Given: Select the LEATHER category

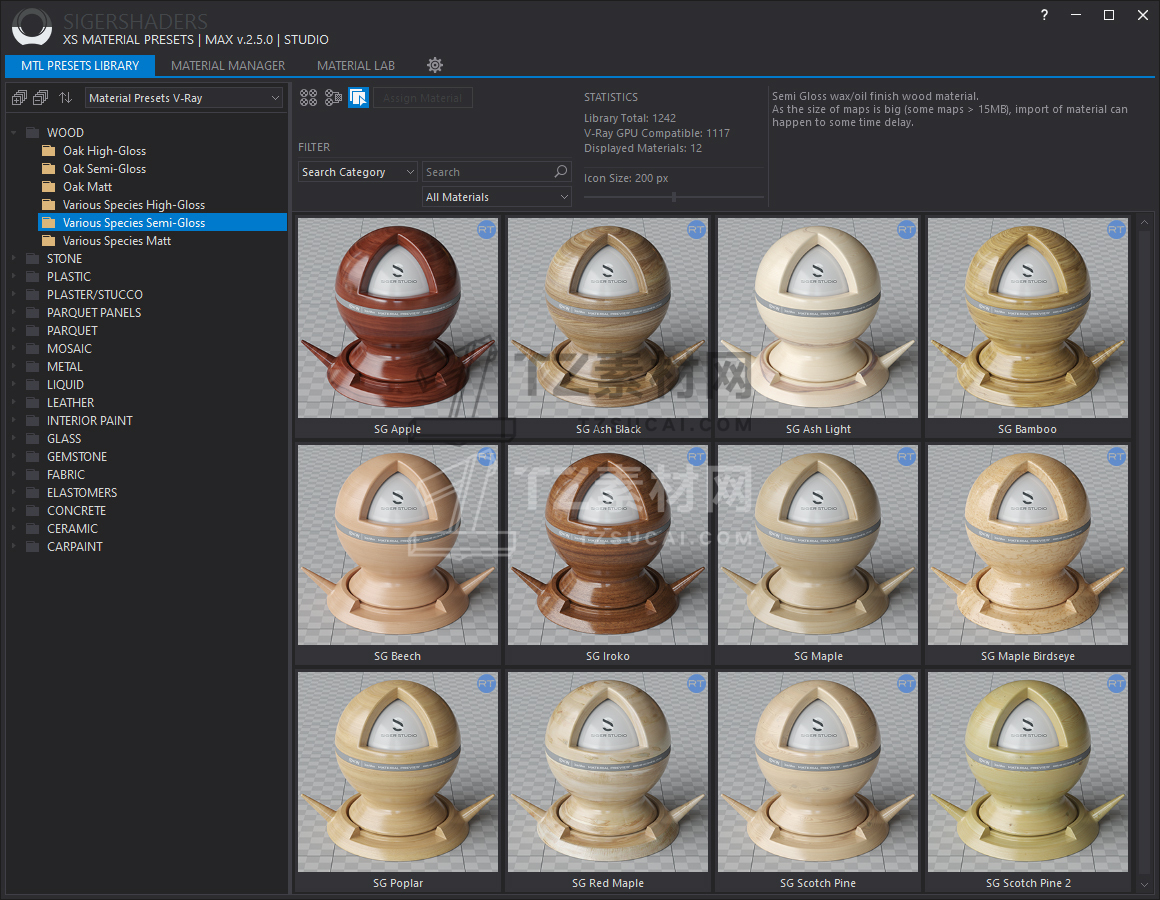Looking at the screenshot, I should [70, 402].
